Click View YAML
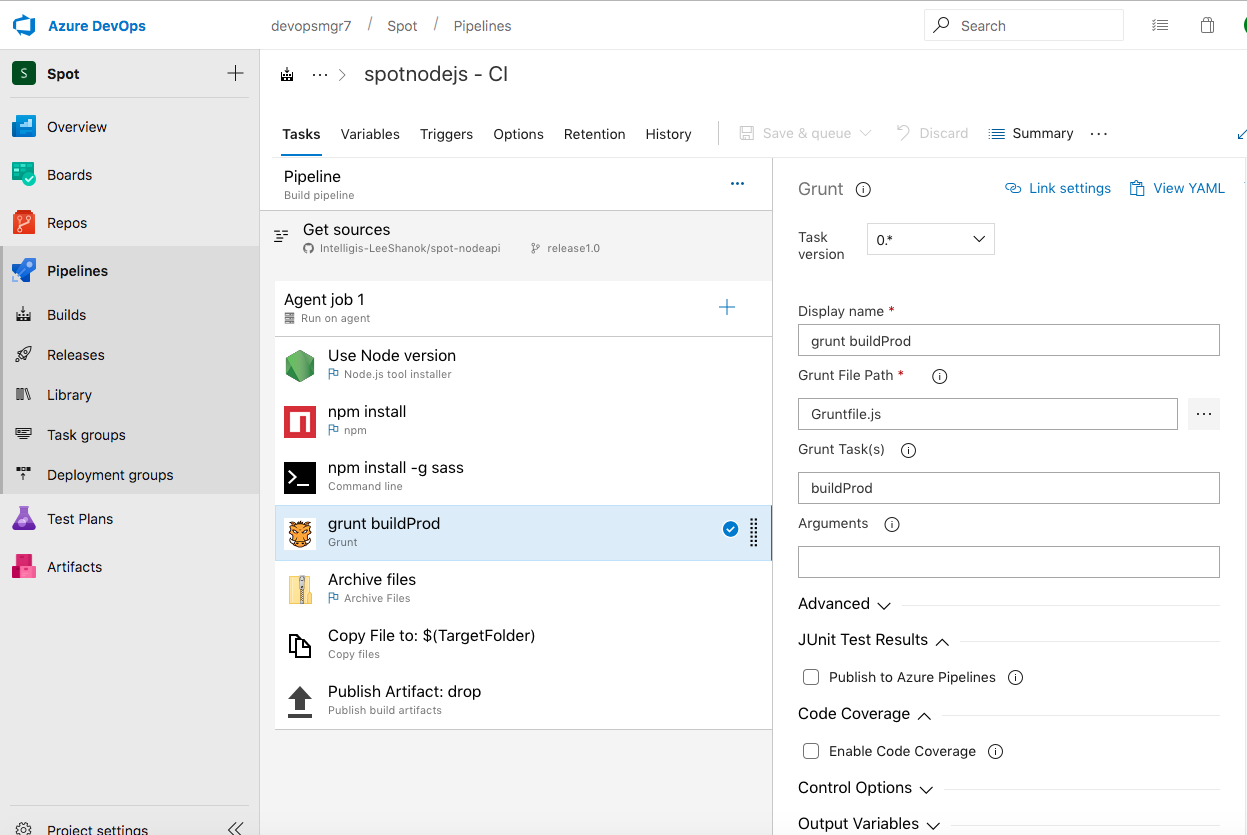1247x835 pixels. (x=1177, y=188)
